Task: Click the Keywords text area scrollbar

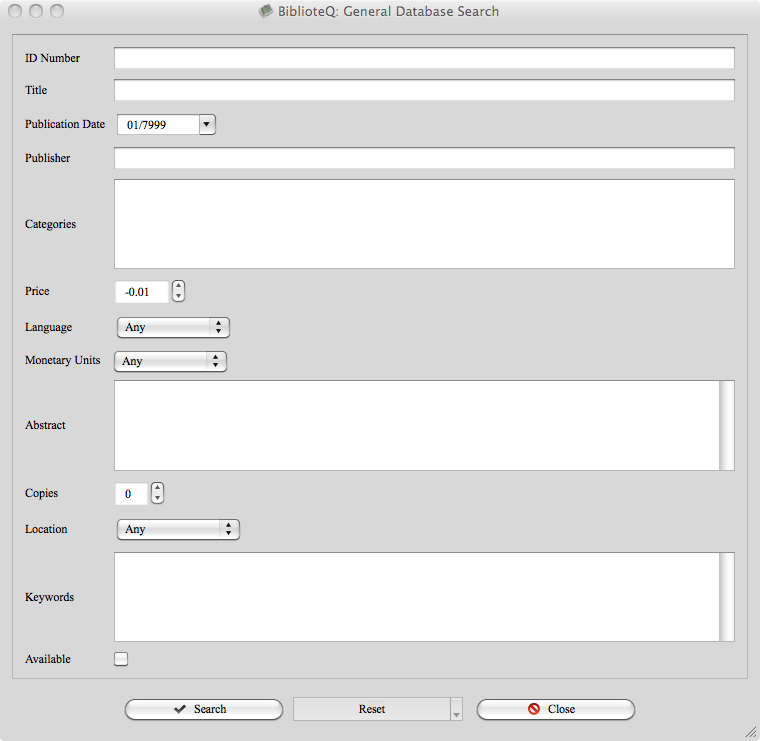Action: point(727,597)
